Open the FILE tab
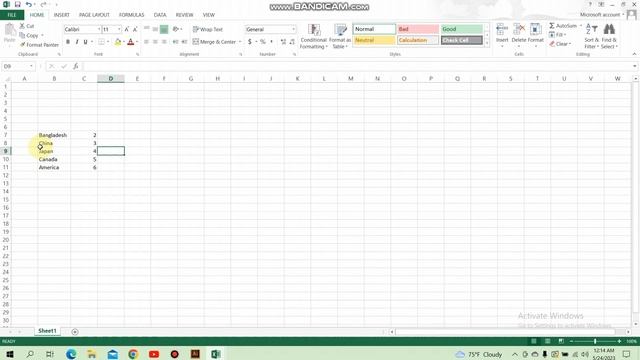640x360 pixels. (x=12, y=15)
